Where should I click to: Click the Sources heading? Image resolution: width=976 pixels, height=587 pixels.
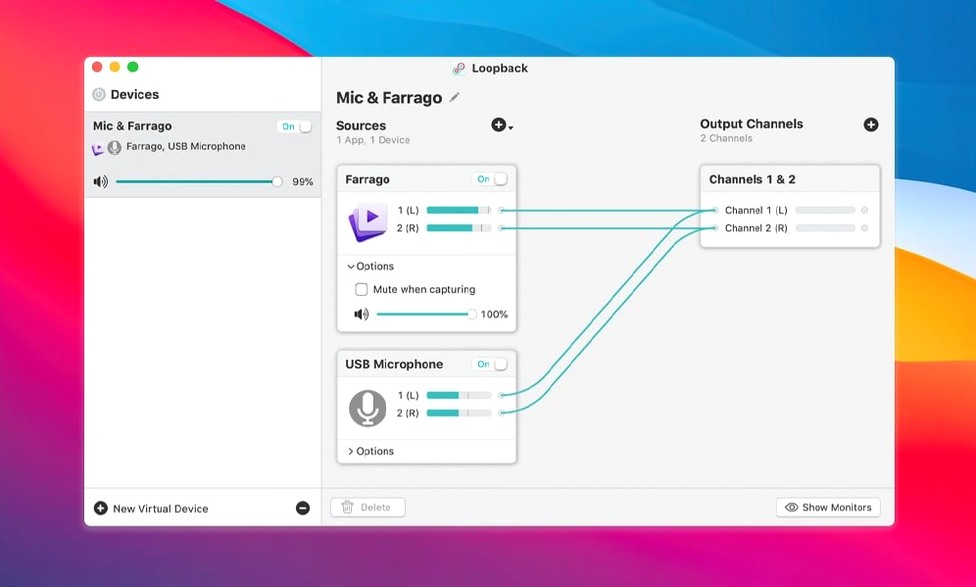point(361,125)
